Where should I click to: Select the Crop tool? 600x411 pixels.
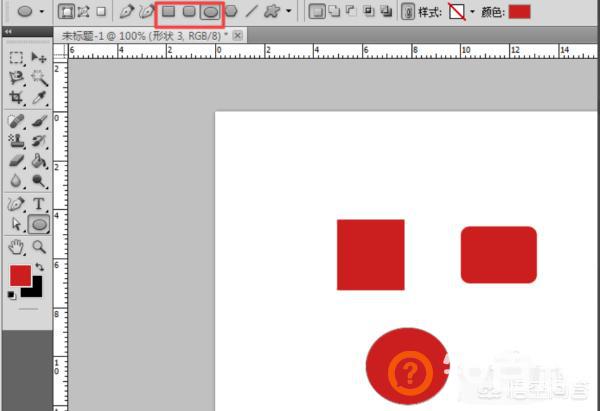(16, 98)
